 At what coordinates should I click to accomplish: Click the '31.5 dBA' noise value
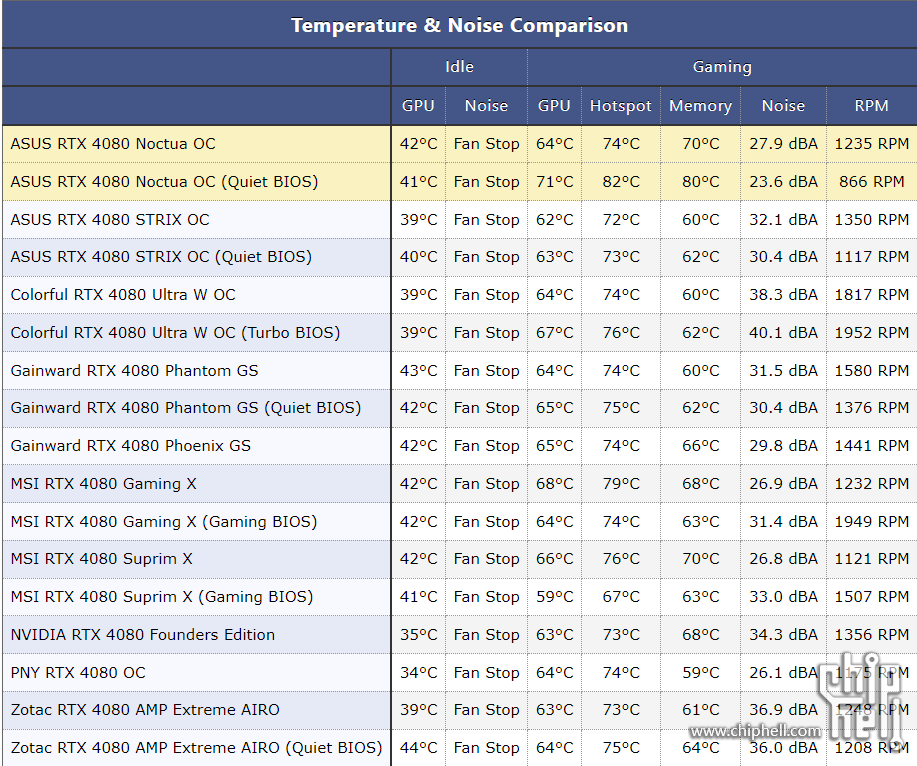click(784, 371)
